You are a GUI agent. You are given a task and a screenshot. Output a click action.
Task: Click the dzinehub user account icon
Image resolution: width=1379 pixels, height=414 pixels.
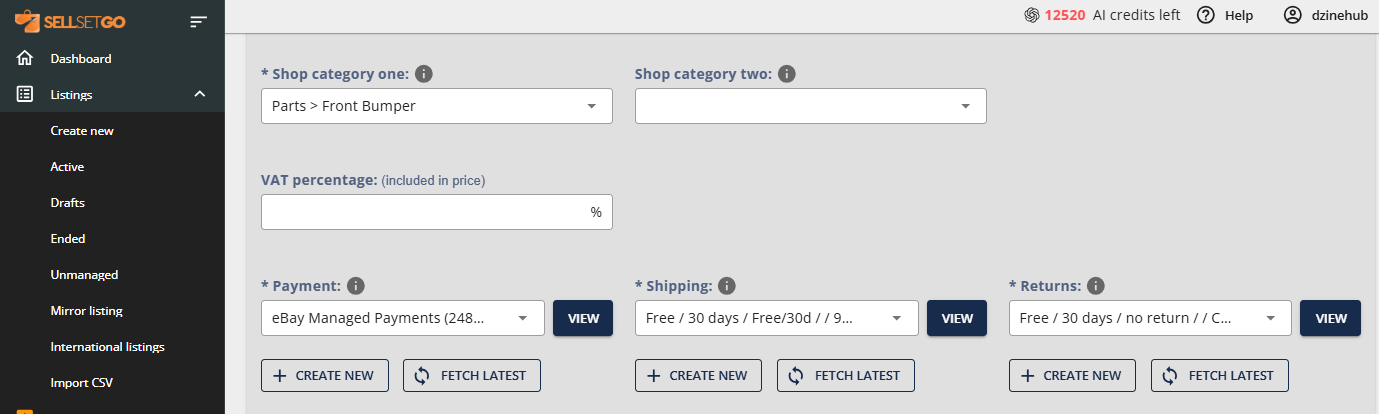[1293, 15]
